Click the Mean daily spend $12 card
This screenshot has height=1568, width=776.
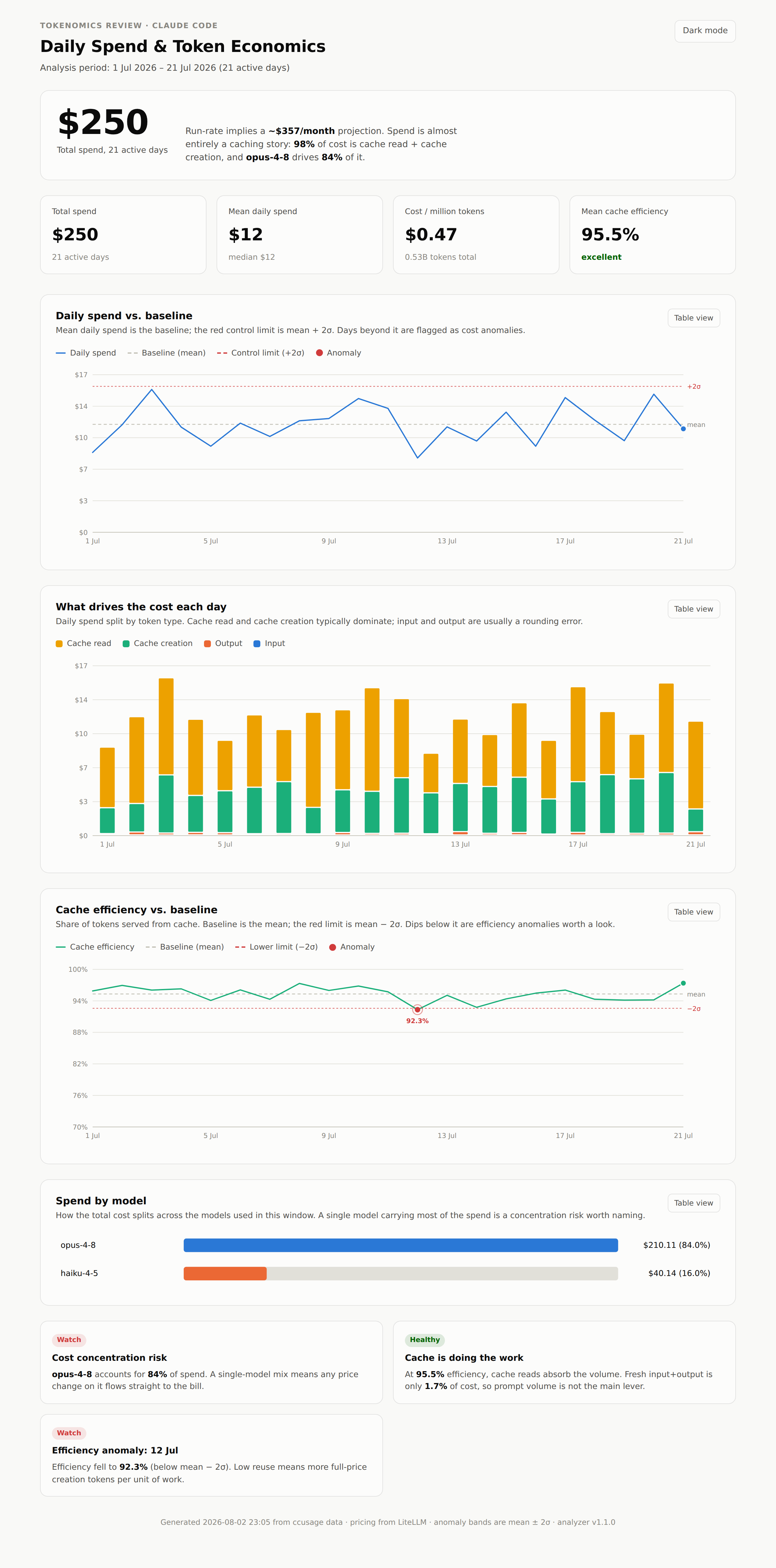299,234
